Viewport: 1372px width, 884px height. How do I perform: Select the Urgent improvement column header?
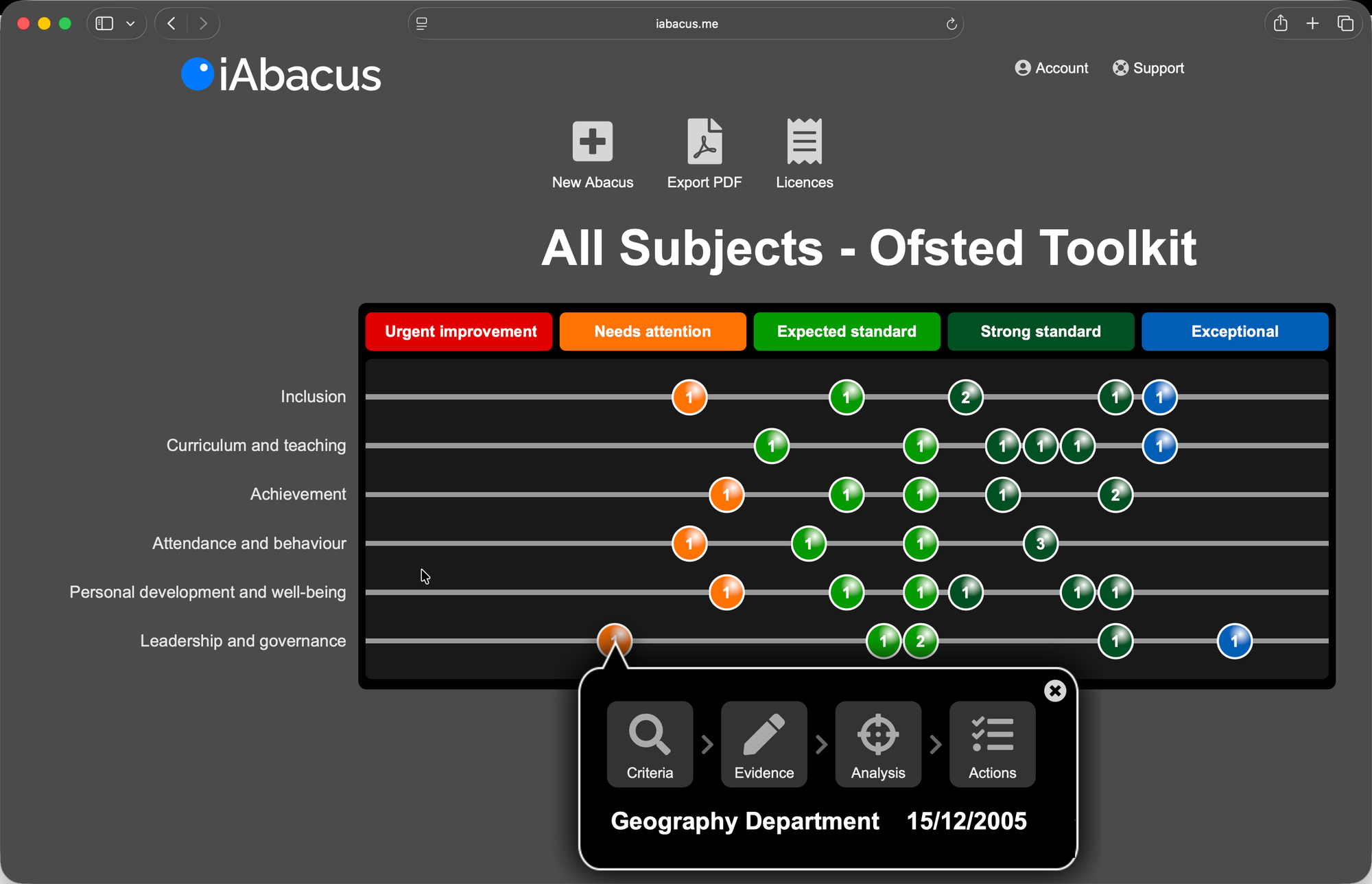459,331
